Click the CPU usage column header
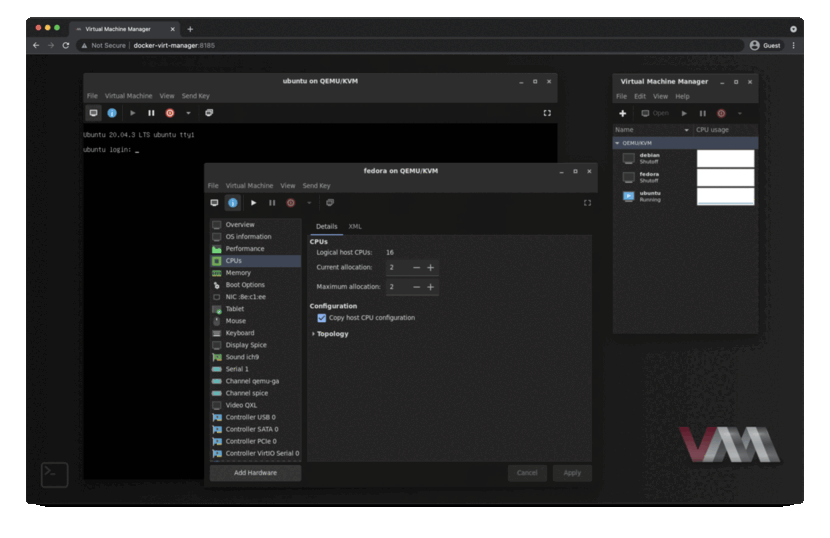The width and height of the screenshot is (830, 538). click(x=725, y=130)
